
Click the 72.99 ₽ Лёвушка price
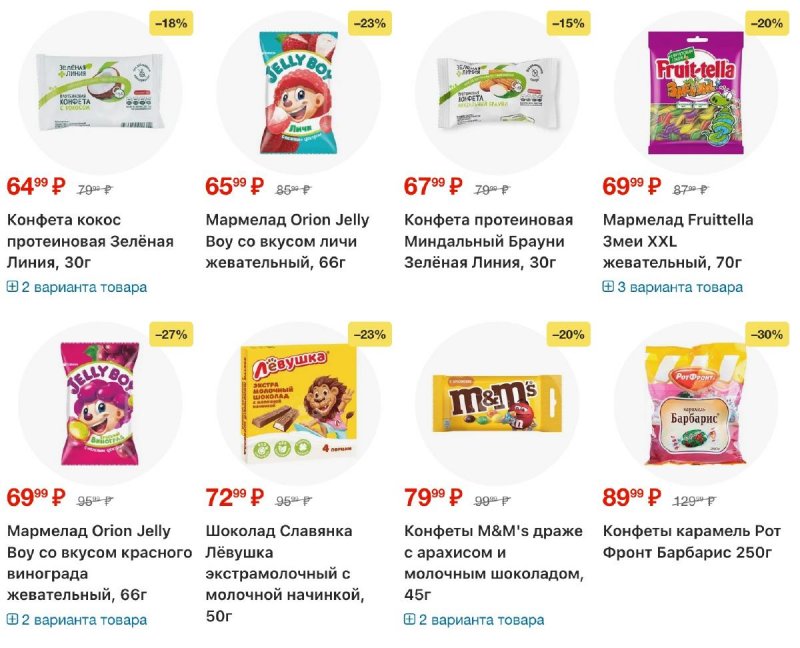(x=234, y=497)
